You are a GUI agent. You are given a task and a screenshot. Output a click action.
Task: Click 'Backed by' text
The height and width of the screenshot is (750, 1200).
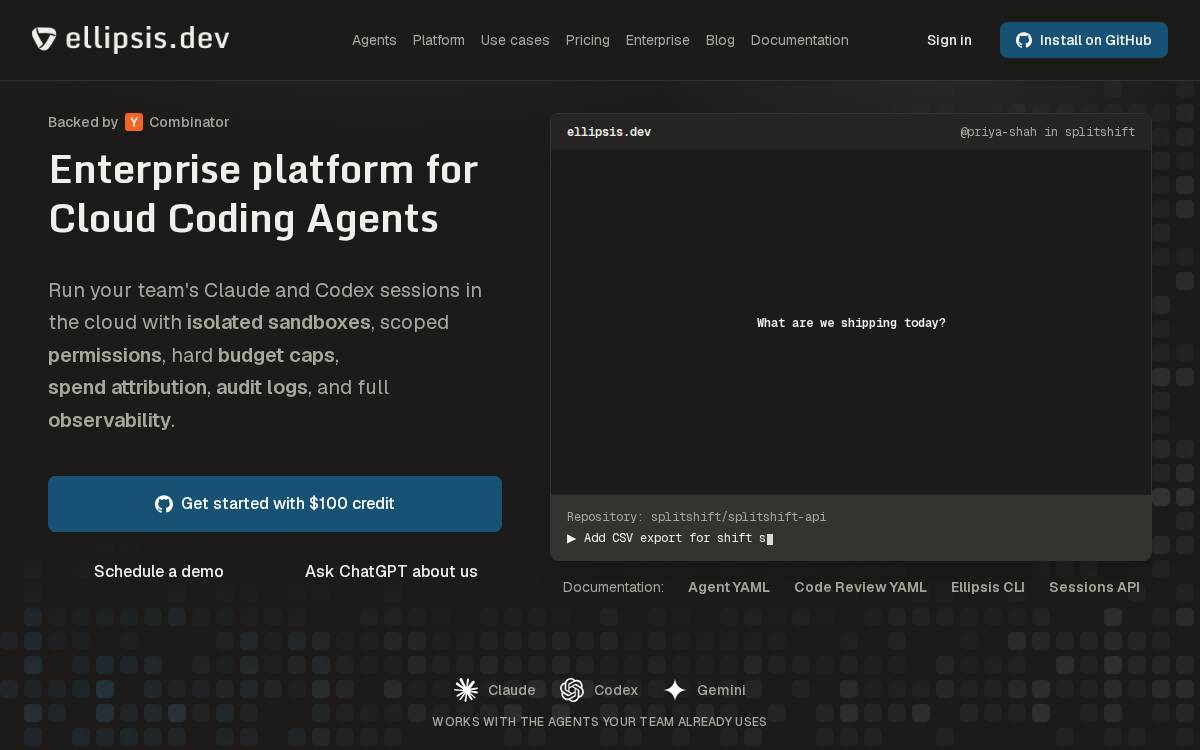click(x=83, y=122)
